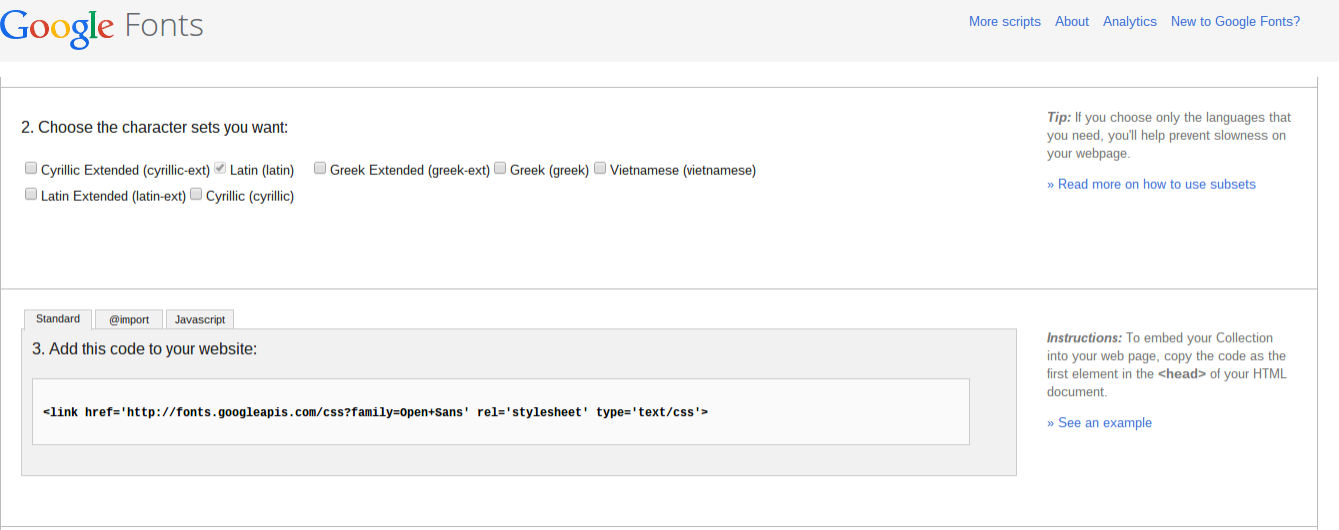1339x530 pixels.
Task: Switch to the @import tab
Action: 129,320
